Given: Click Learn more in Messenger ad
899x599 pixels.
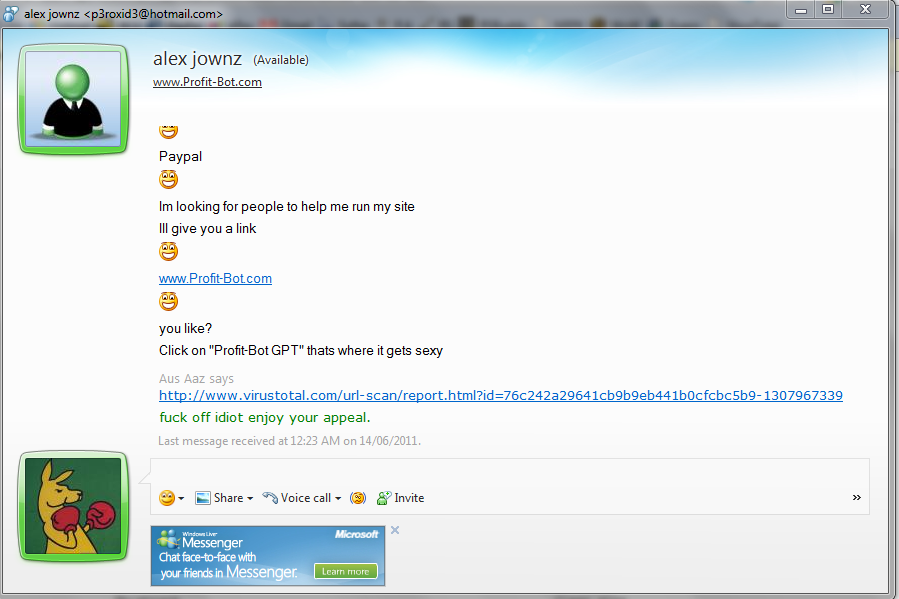Looking at the screenshot, I should (346, 571).
